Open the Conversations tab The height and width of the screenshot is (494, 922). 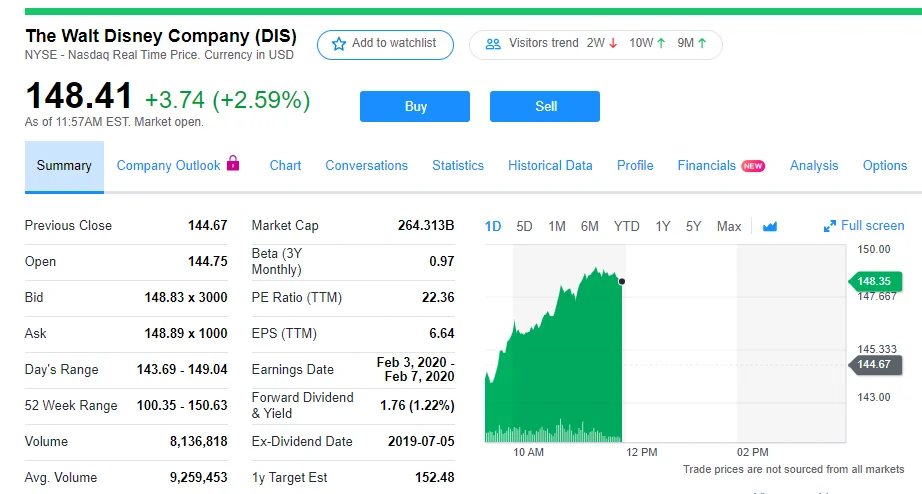point(366,166)
